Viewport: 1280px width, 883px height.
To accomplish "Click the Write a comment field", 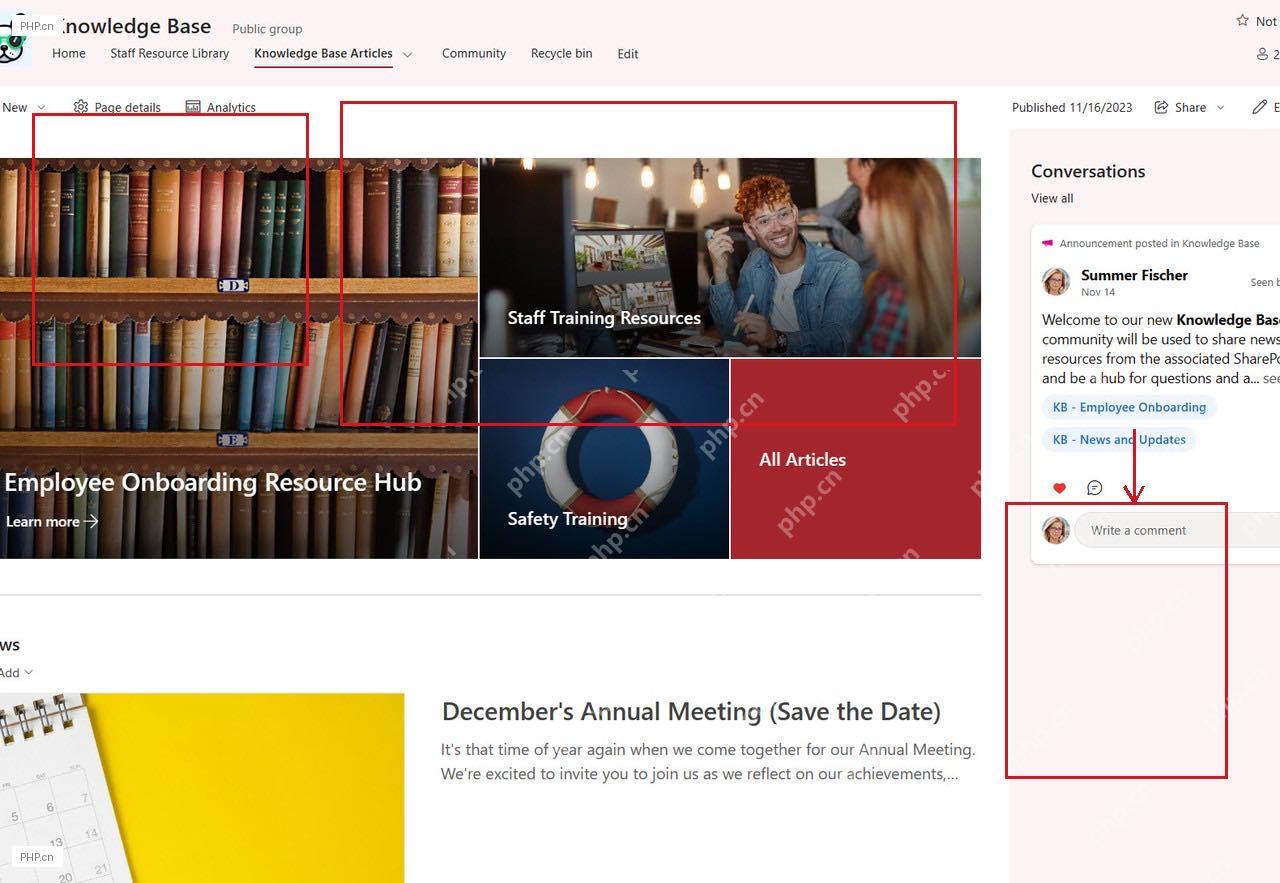I will tap(1177, 530).
